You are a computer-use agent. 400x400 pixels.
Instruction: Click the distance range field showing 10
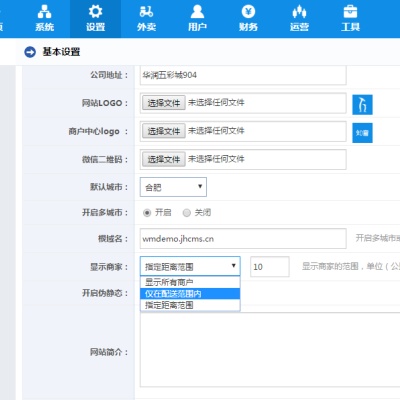click(270, 267)
